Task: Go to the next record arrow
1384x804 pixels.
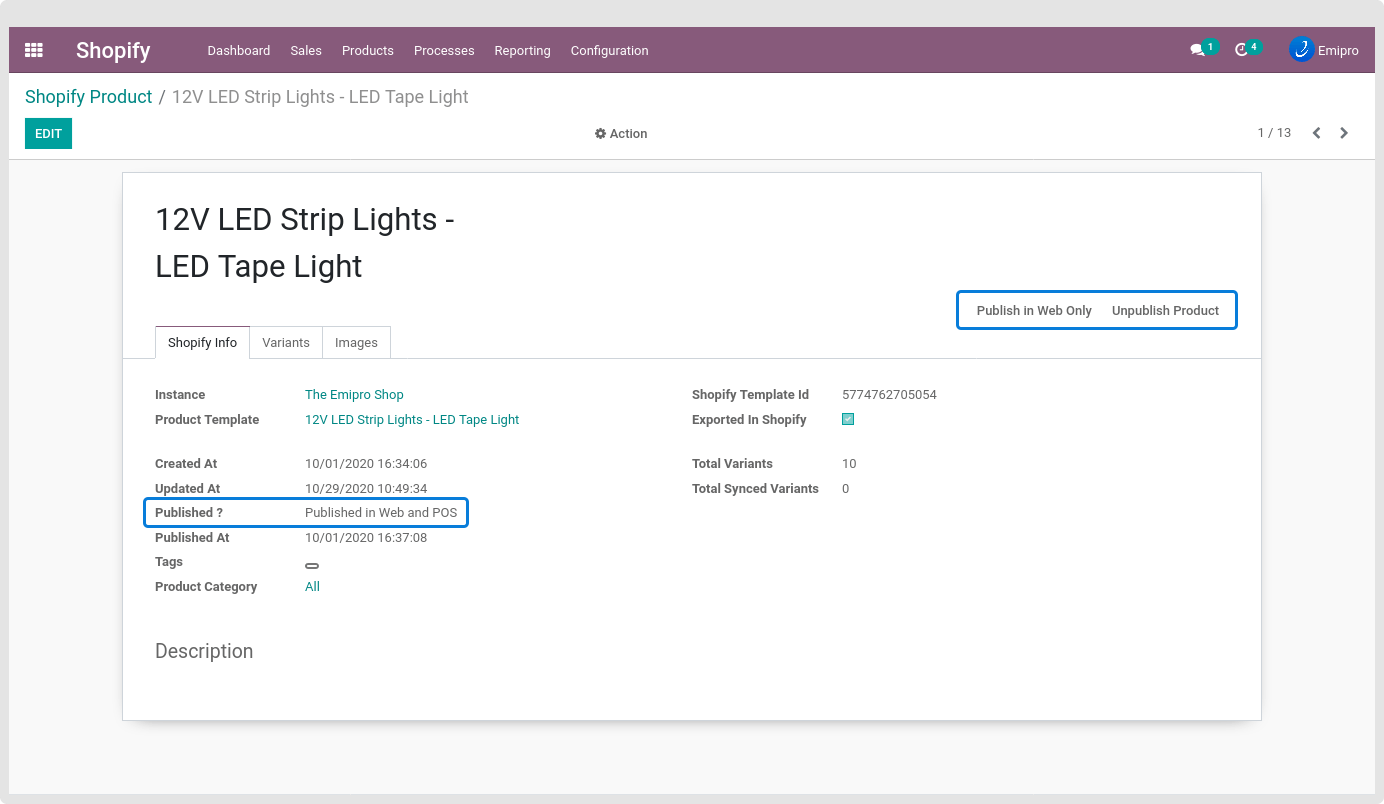Action: (x=1344, y=133)
